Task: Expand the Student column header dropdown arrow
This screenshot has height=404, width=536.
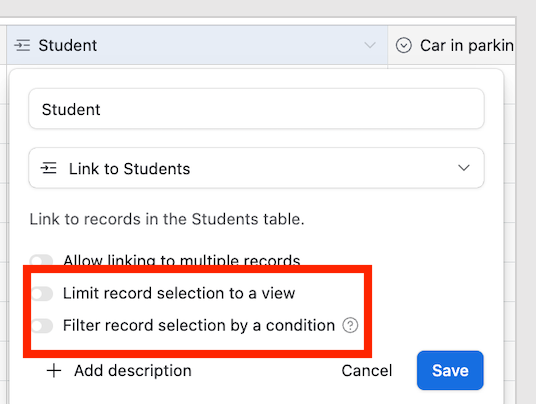Action: [x=370, y=45]
